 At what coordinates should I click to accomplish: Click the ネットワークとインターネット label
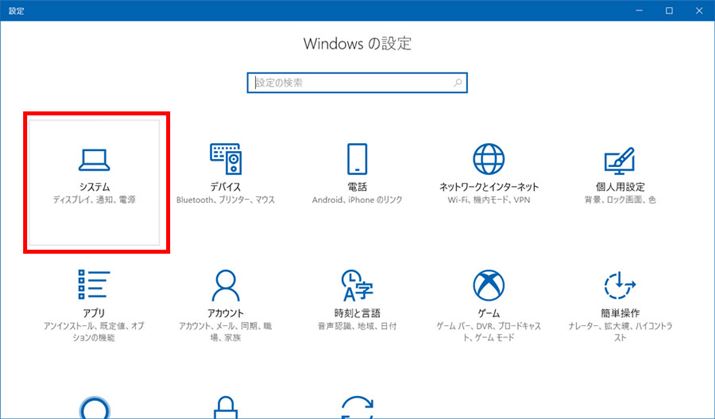click(489, 186)
